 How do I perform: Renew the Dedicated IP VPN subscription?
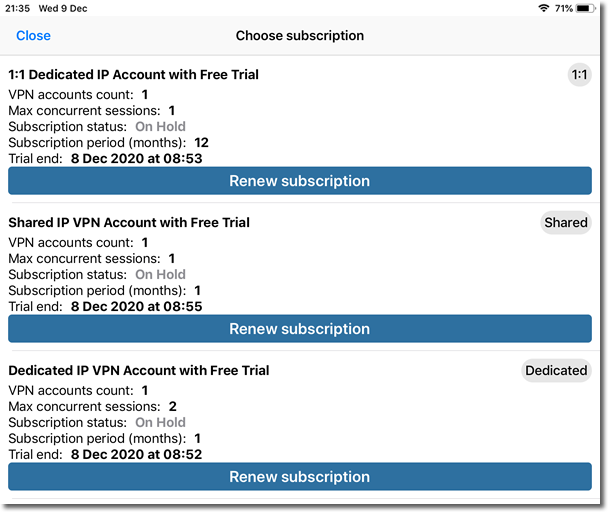pyautogui.click(x=299, y=477)
